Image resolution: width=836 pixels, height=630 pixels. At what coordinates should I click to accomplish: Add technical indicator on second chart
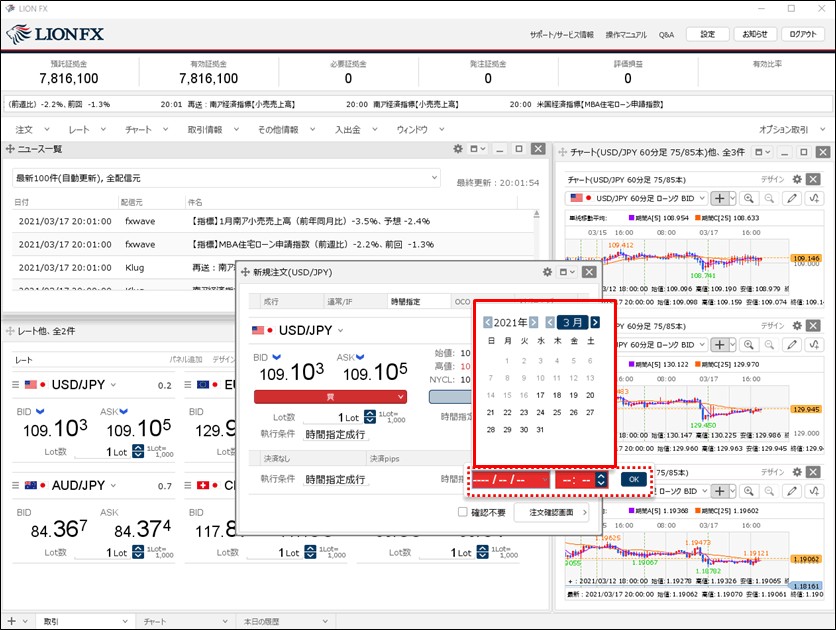tap(814, 344)
